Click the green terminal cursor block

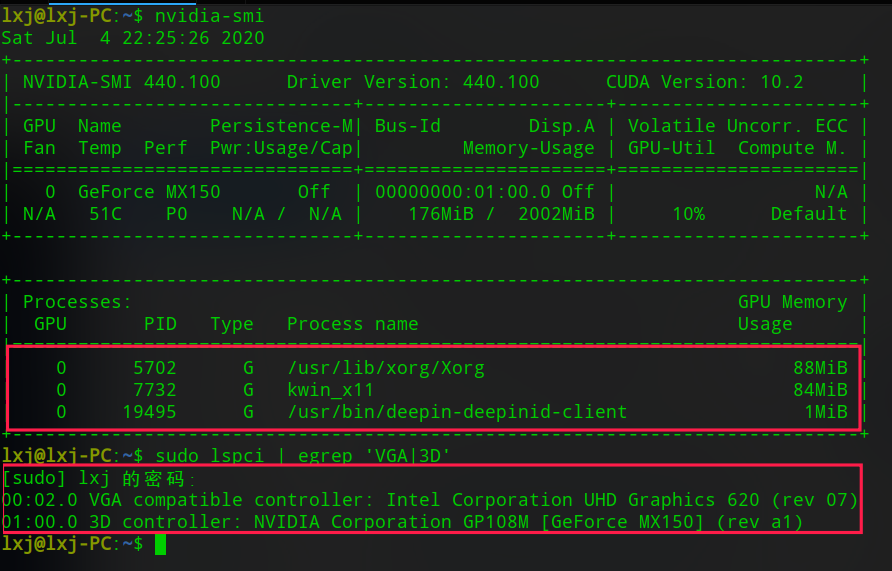pos(160,544)
